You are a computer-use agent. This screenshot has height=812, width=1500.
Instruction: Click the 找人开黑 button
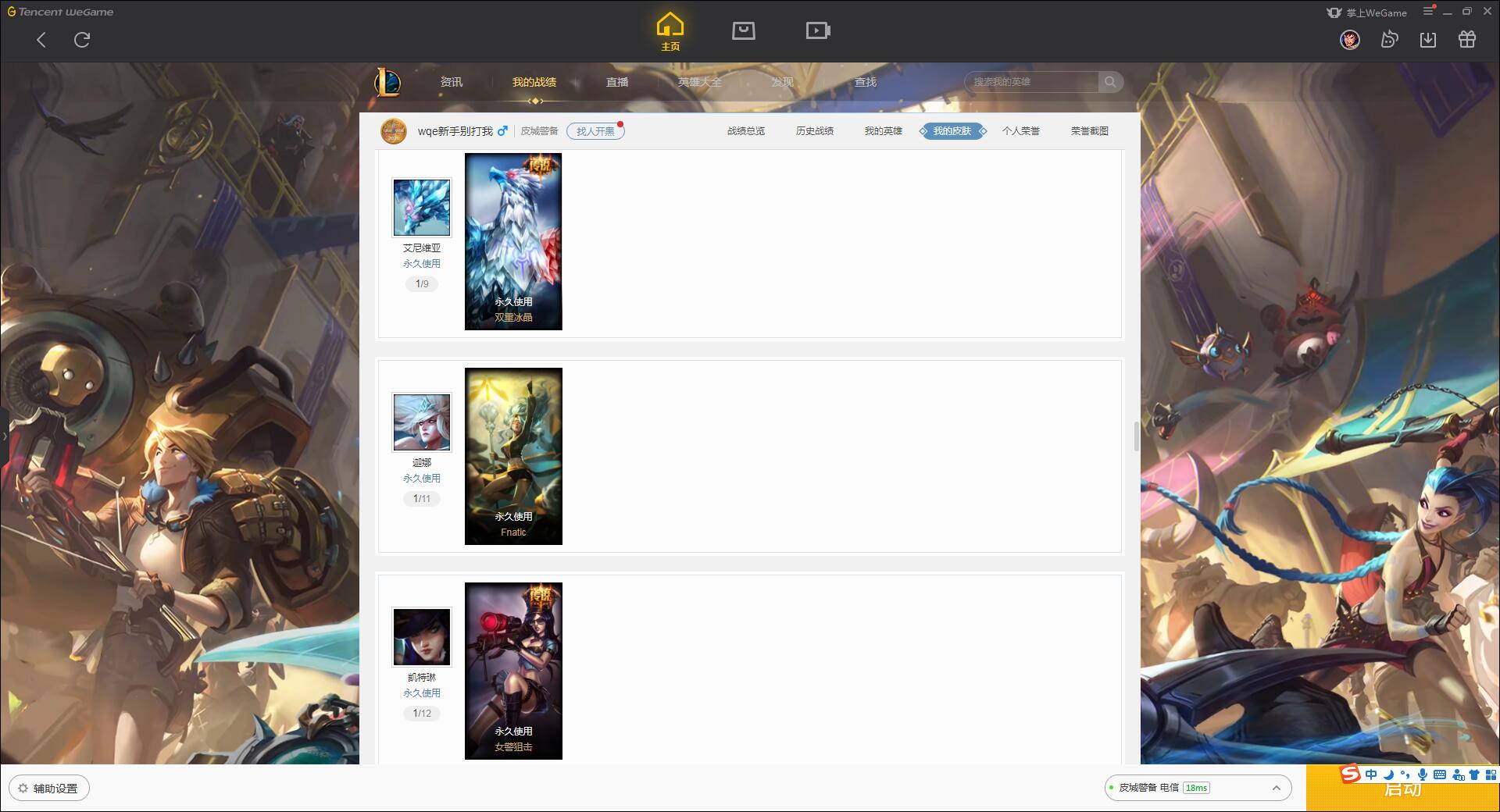pos(595,131)
